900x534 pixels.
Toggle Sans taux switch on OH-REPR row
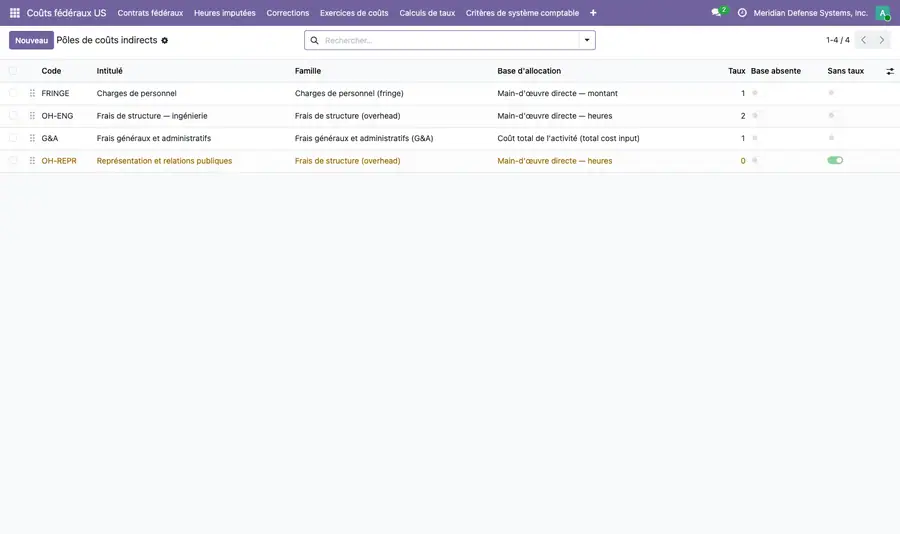point(835,160)
